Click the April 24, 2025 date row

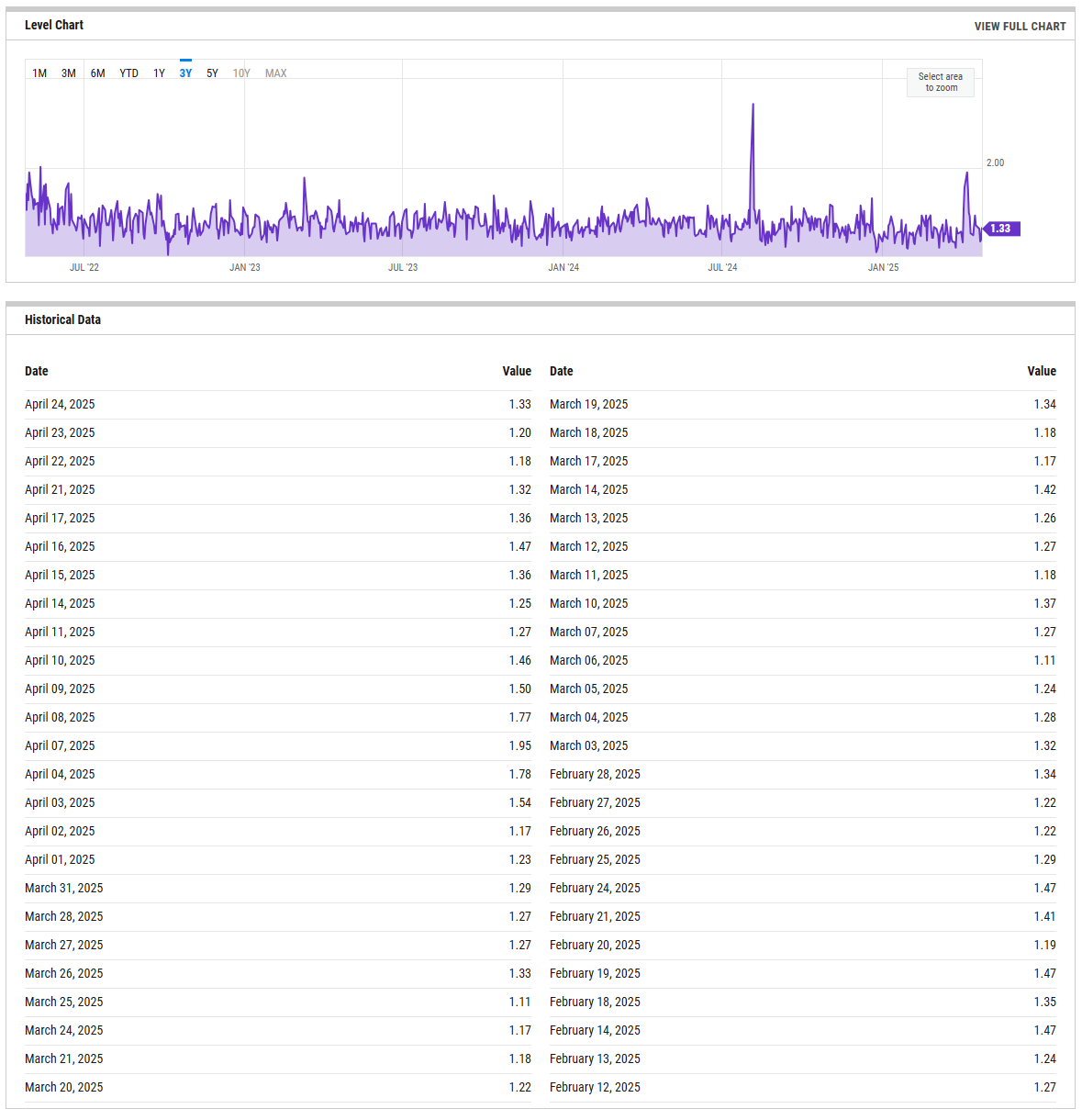coord(278,405)
